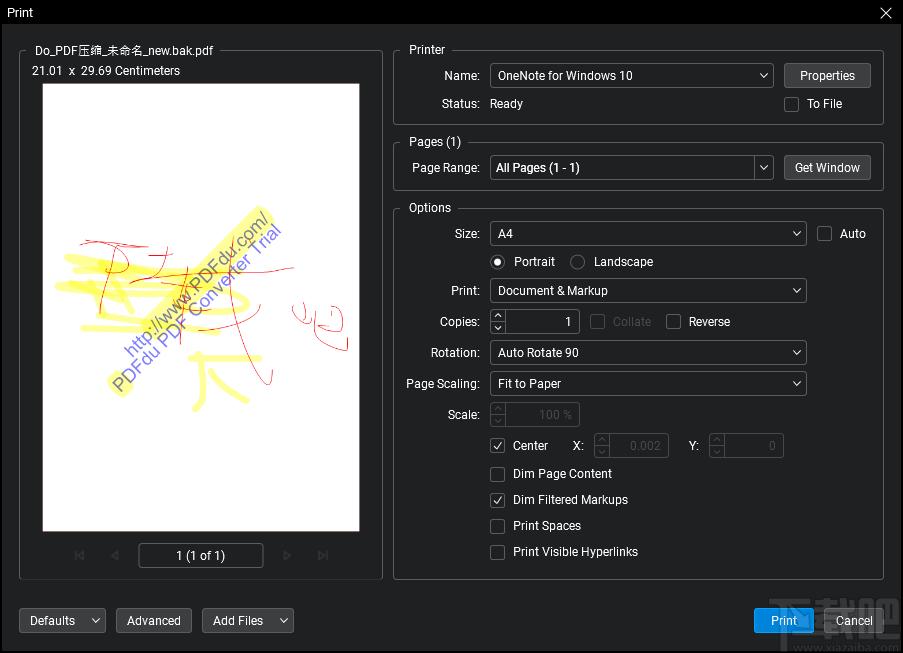Uncheck Dim Filtered Markups
The image size is (903, 653).
[498, 500]
